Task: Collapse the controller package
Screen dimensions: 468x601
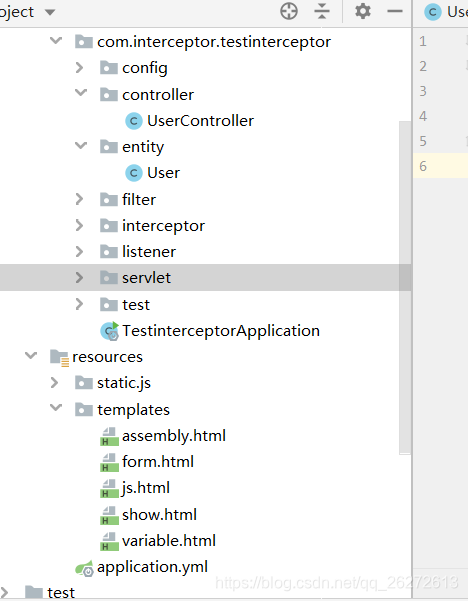Action: [81, 93]
